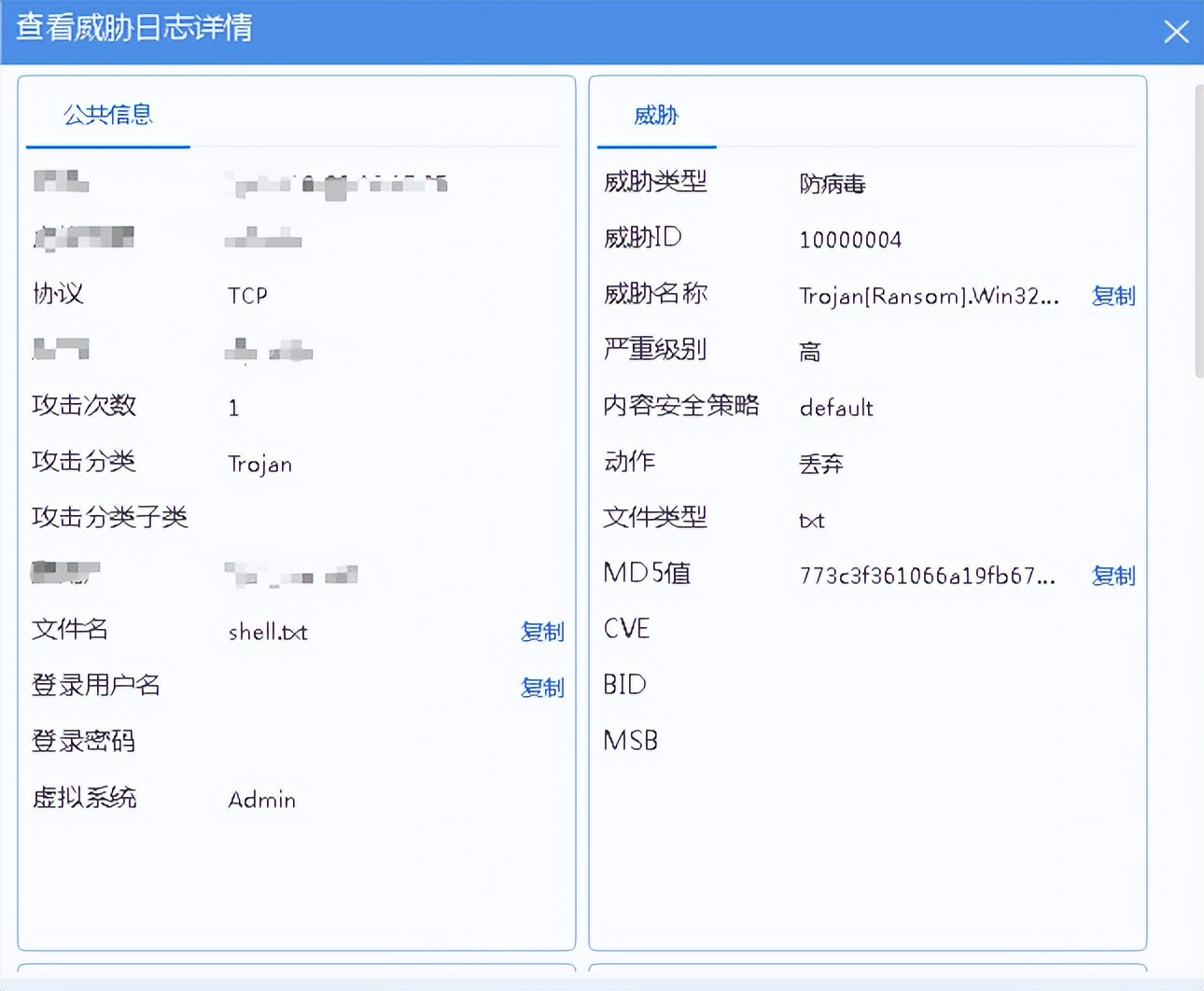The width and height of the screenshot is (1204, 991).
Task: Copy the login username value
Action: coord(542,689)
